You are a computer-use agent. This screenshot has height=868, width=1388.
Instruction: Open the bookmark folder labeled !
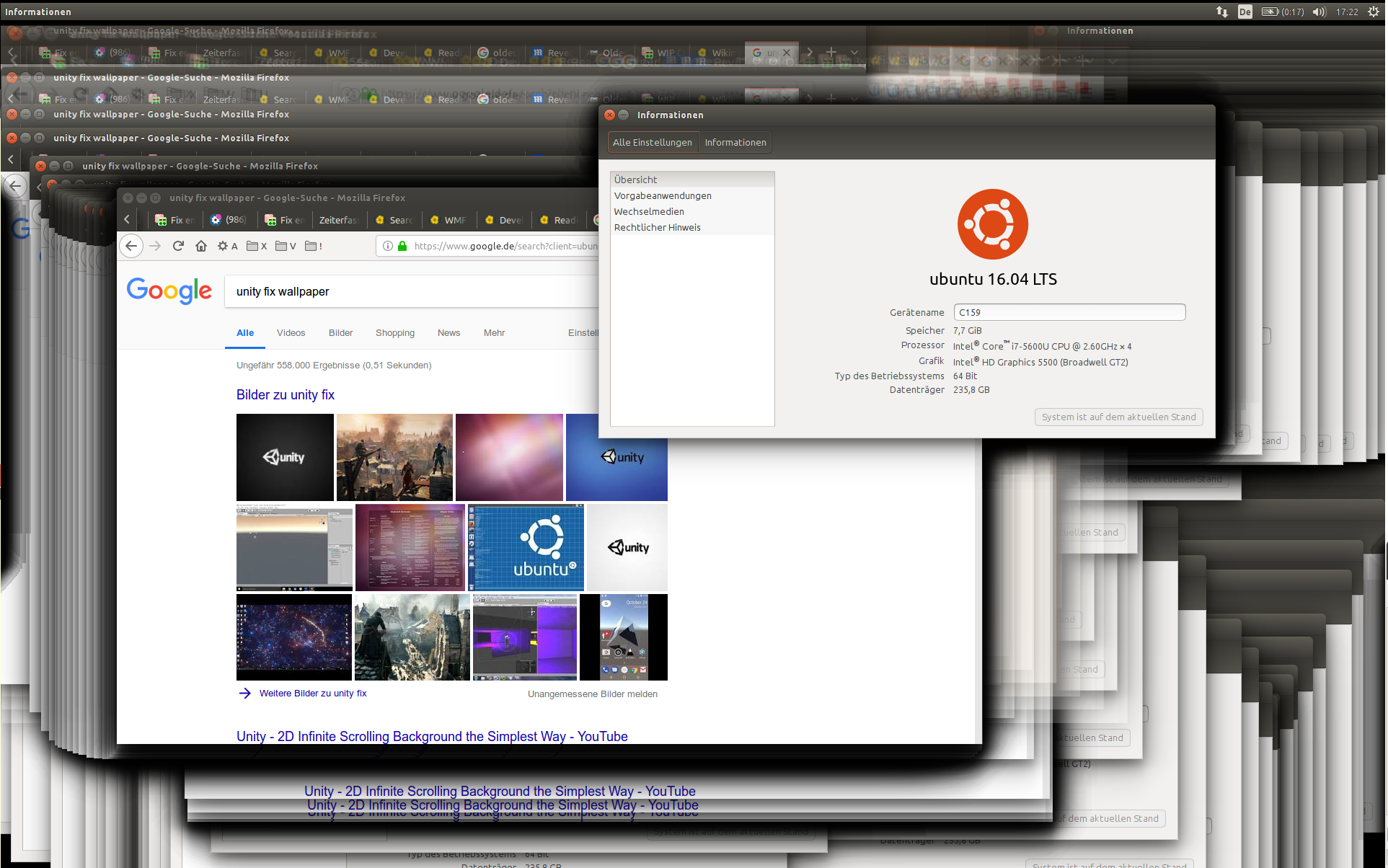313,246
